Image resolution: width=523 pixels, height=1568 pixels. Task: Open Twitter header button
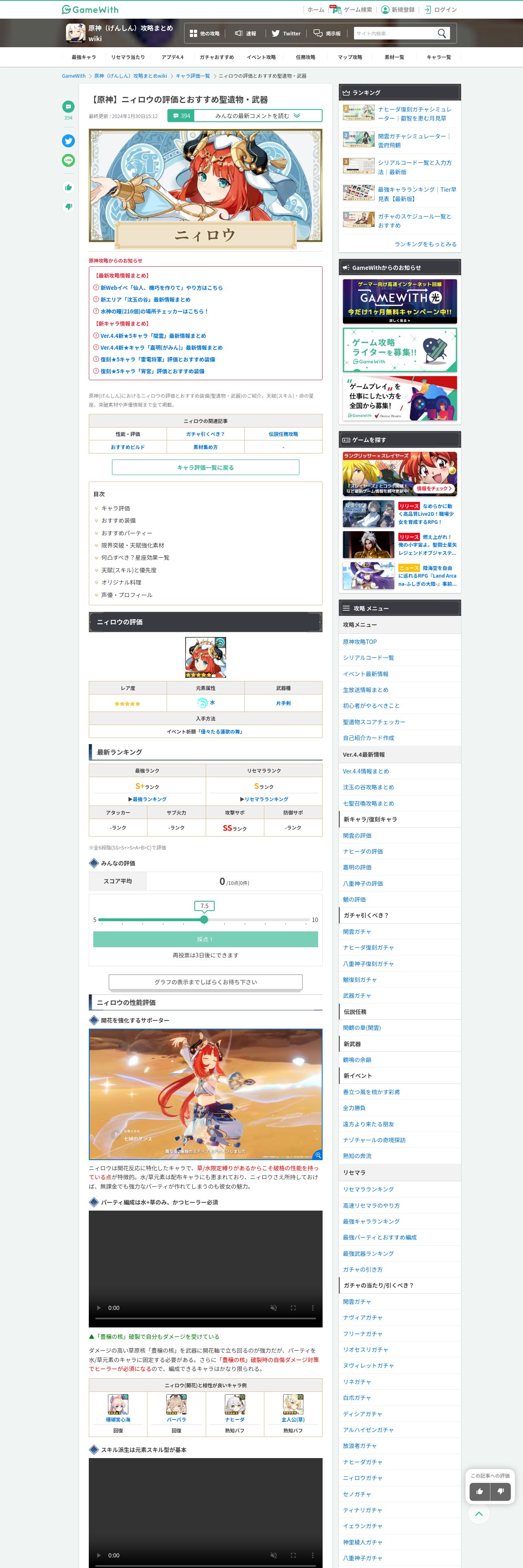point(286,33)
